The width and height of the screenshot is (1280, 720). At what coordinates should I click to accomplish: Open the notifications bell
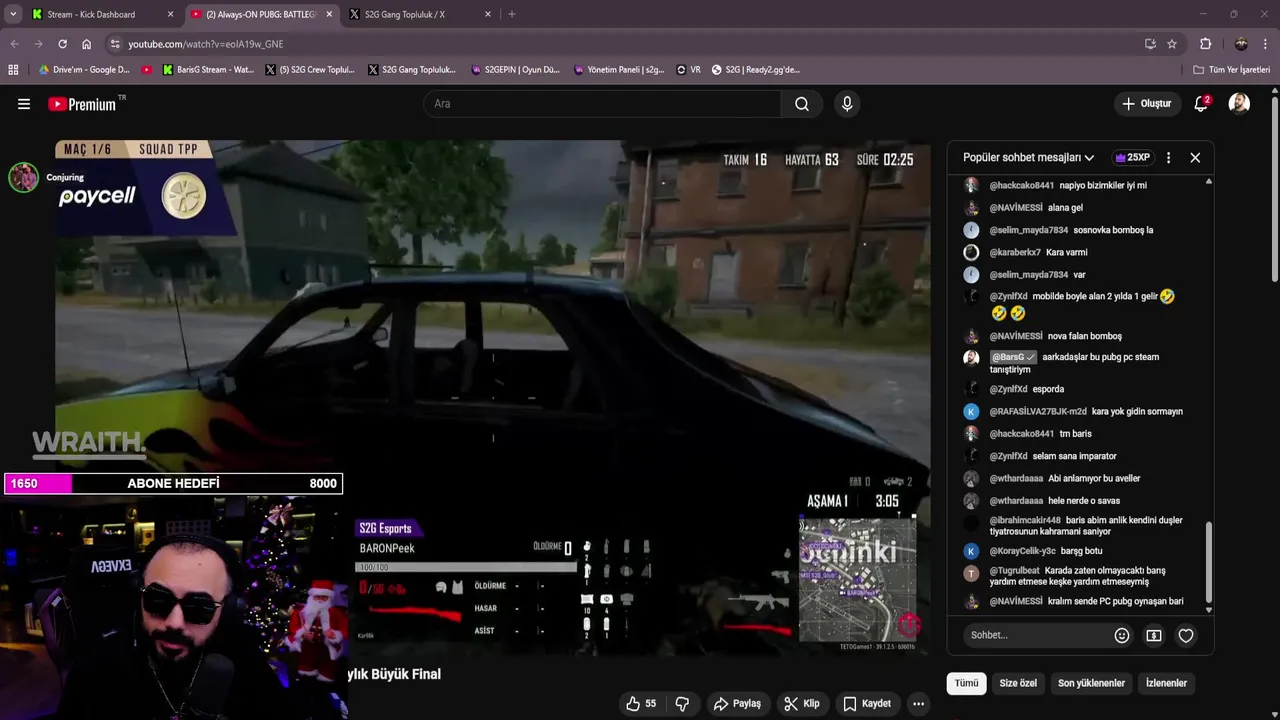click(1201, 104)
